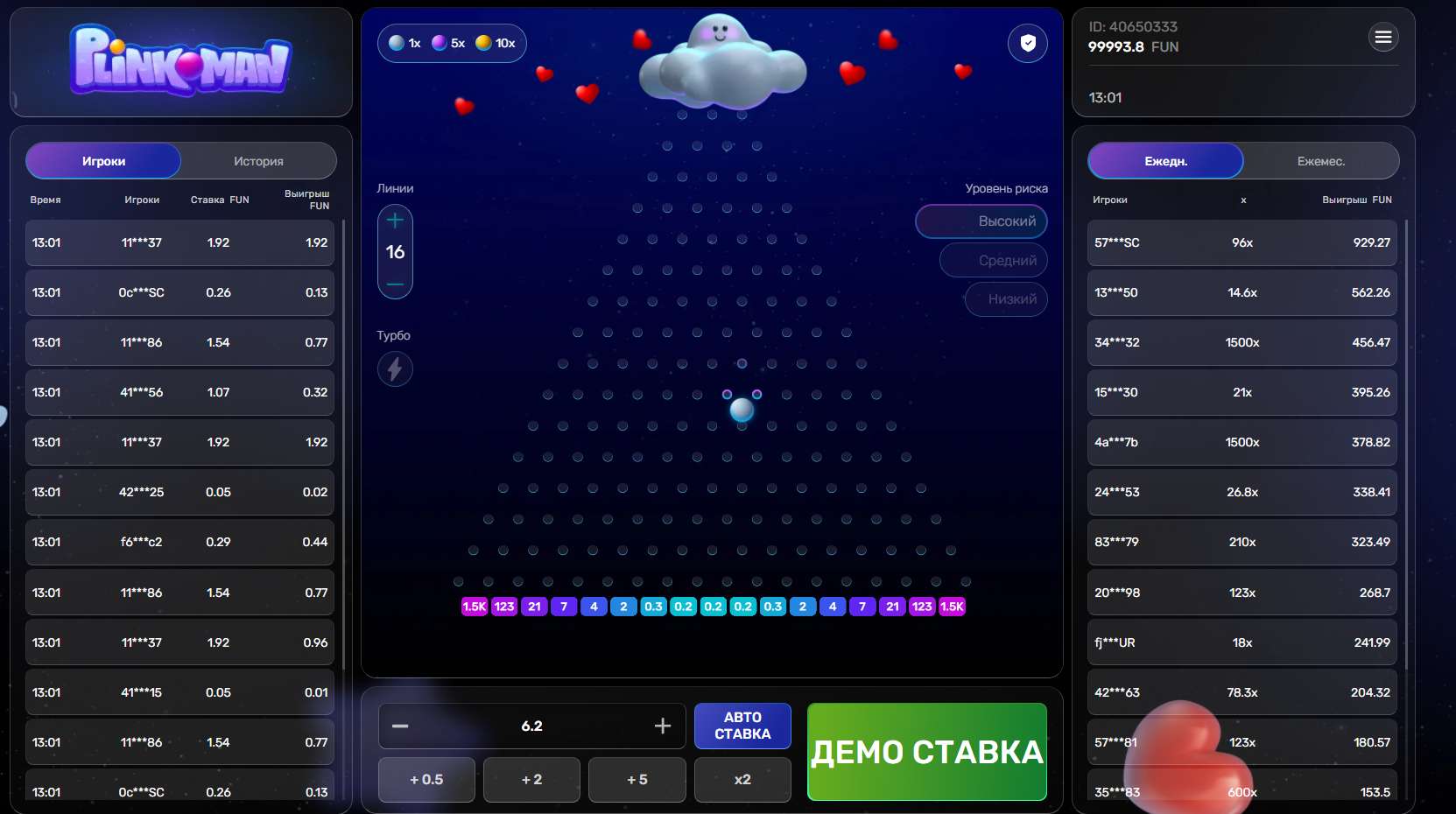Click the 1.5K multiplier slot on left
Image resolution: width=1456 pixels, height=814 pixels.
(475, 607)
